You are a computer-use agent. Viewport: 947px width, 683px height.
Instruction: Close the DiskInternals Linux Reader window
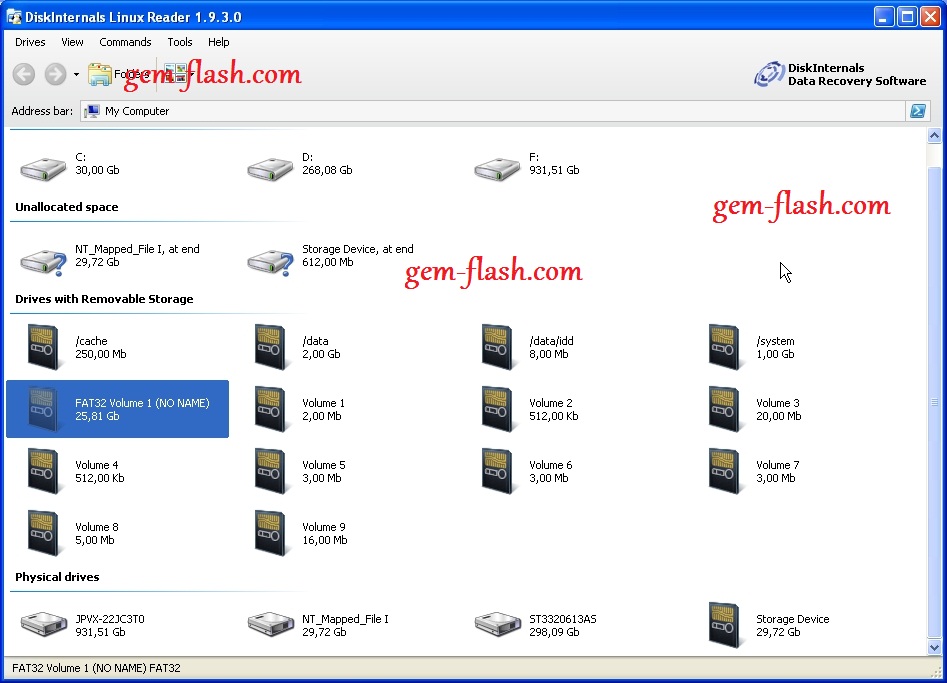(930, 17)
